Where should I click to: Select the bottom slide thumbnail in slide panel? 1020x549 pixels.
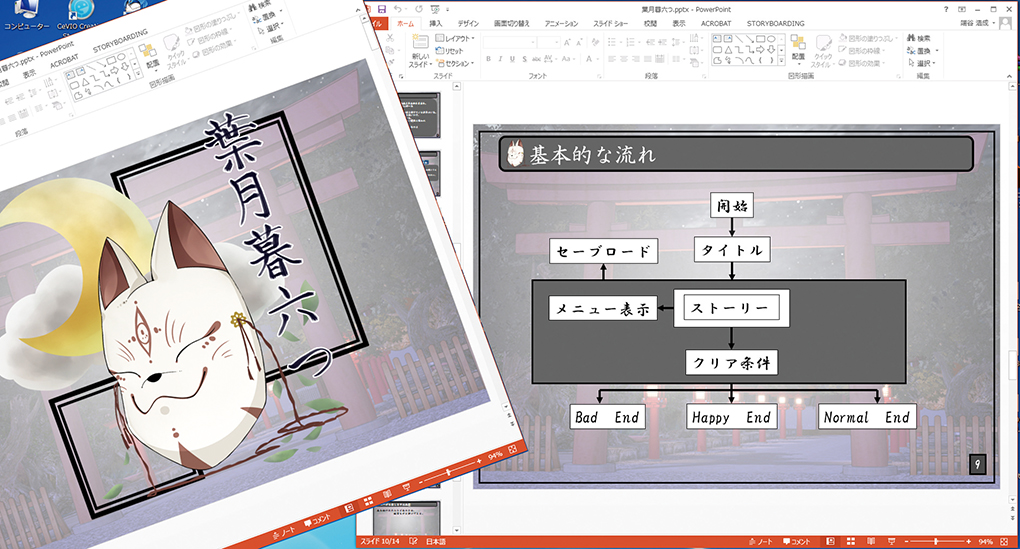point(406,516)
